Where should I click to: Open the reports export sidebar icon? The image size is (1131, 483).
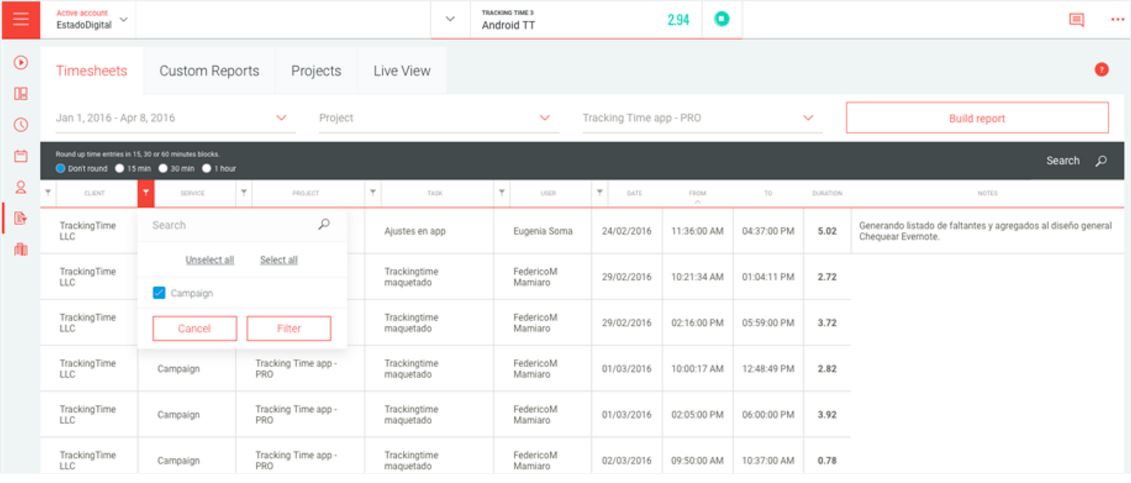pos(21,218)
